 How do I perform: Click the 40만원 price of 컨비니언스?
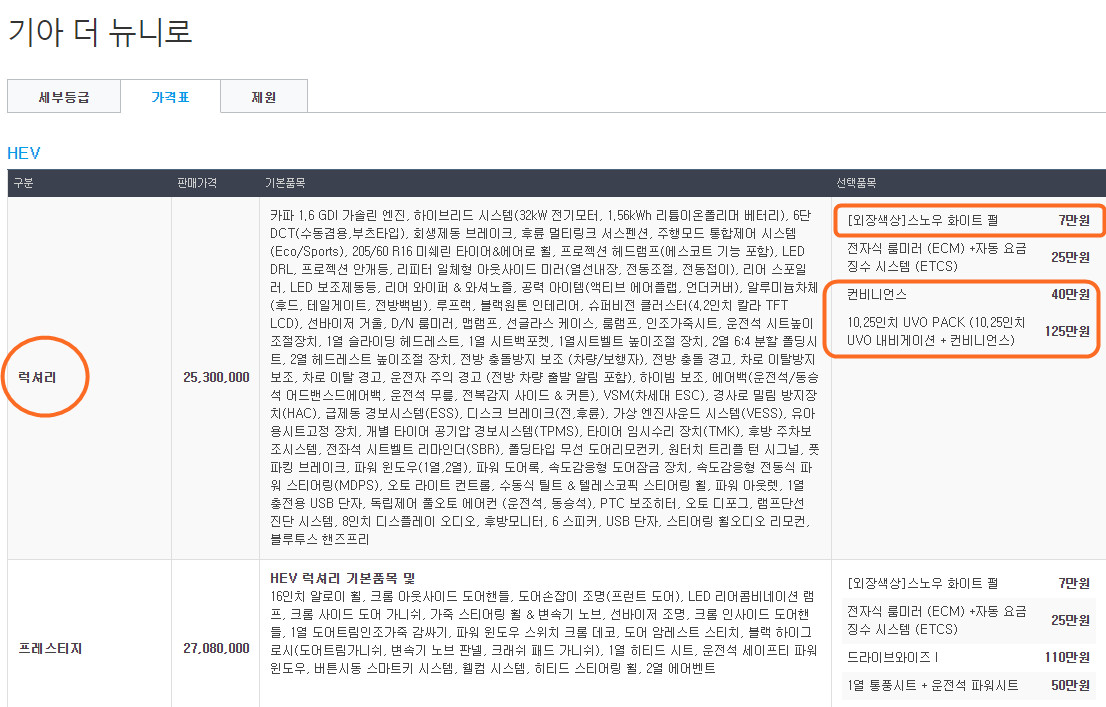pos(1071,294)
